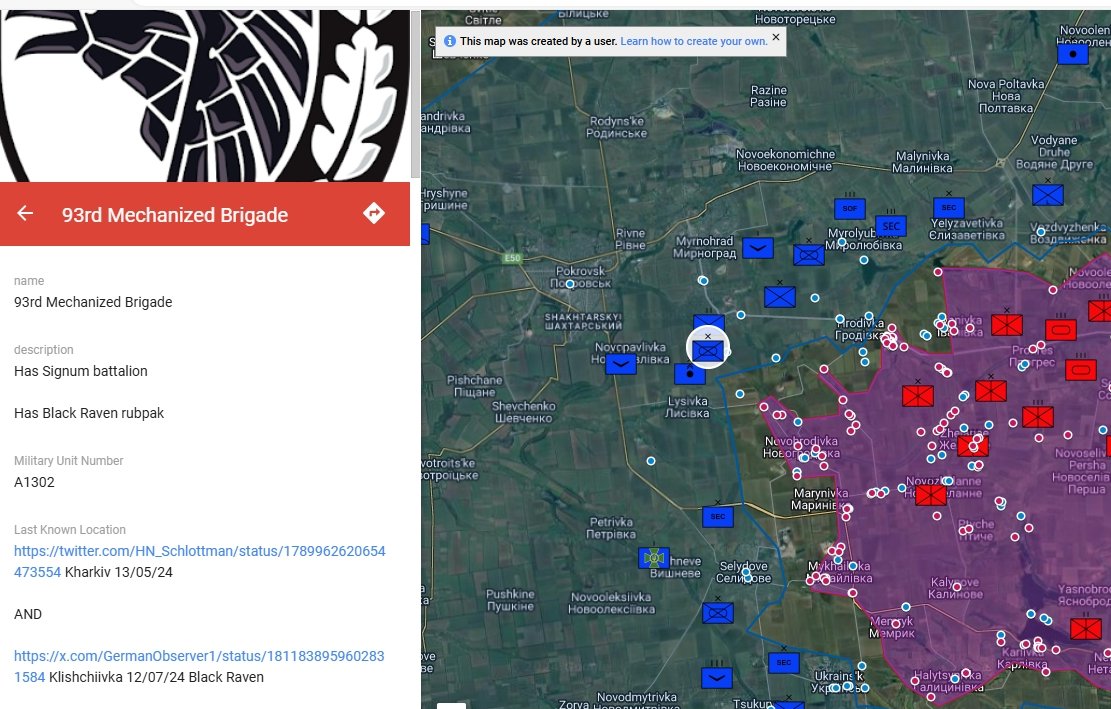
Task: Dismiss the user-created map notice
Action: tap(775, 37)
